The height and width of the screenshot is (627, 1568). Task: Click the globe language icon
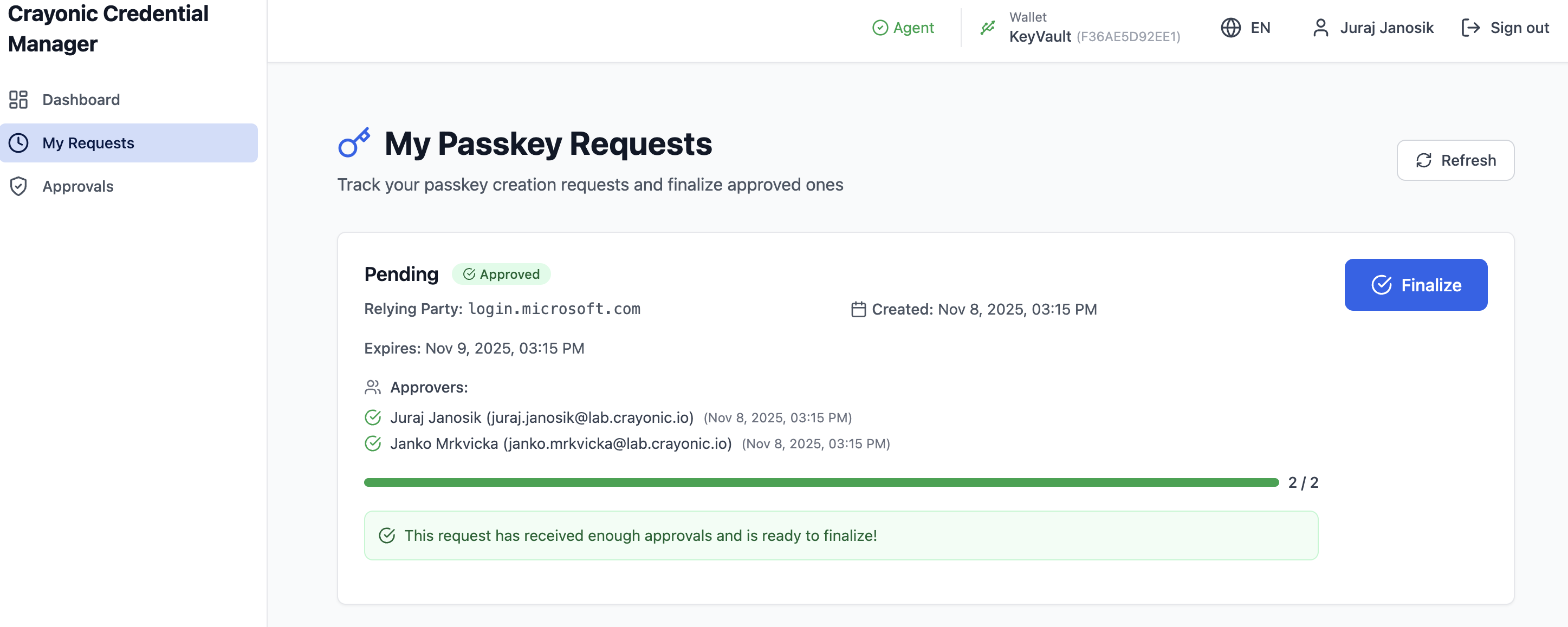coord(1230,28)
